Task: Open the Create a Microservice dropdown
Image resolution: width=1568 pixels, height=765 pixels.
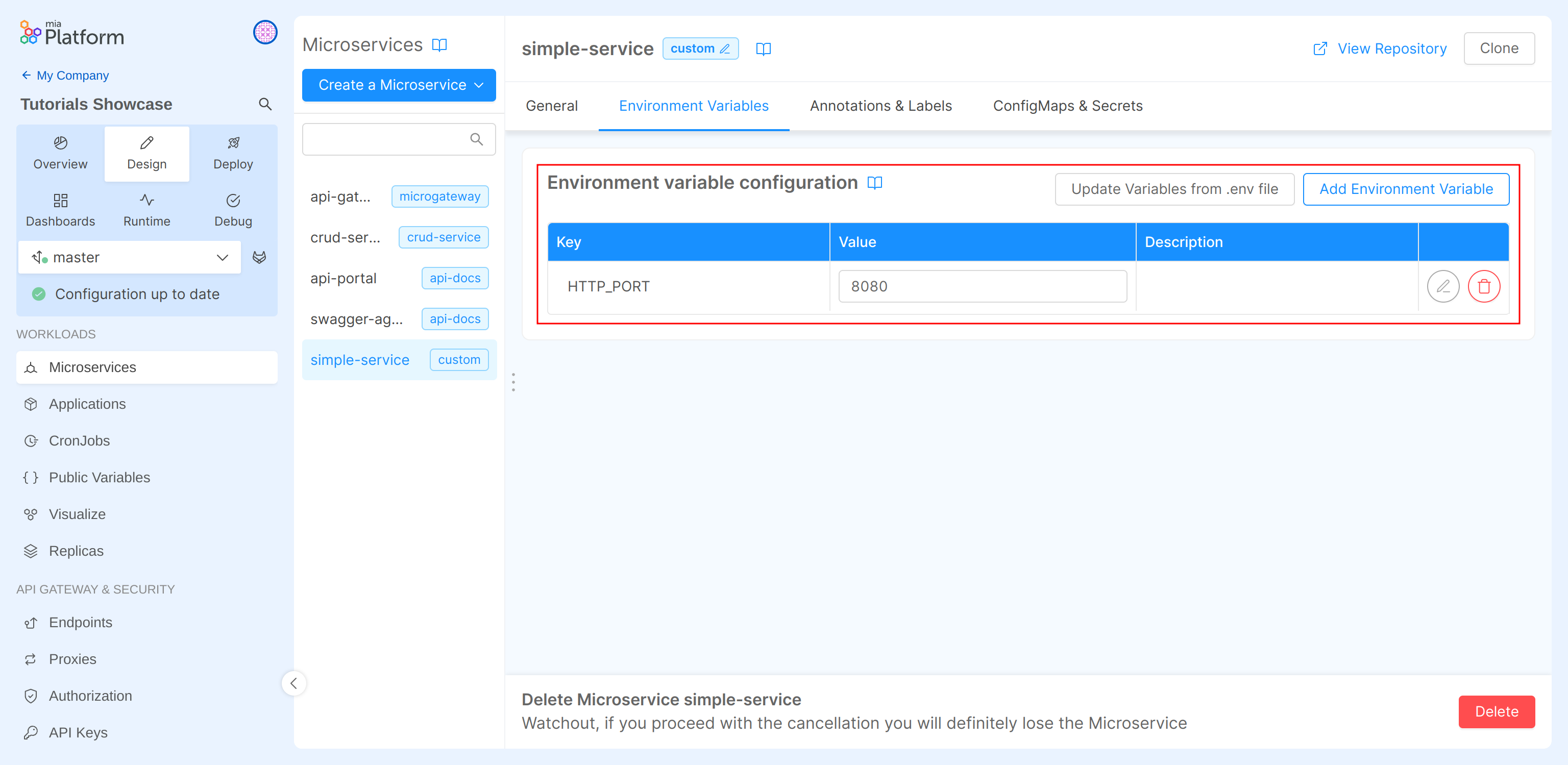Action: (x=399, y=85)
